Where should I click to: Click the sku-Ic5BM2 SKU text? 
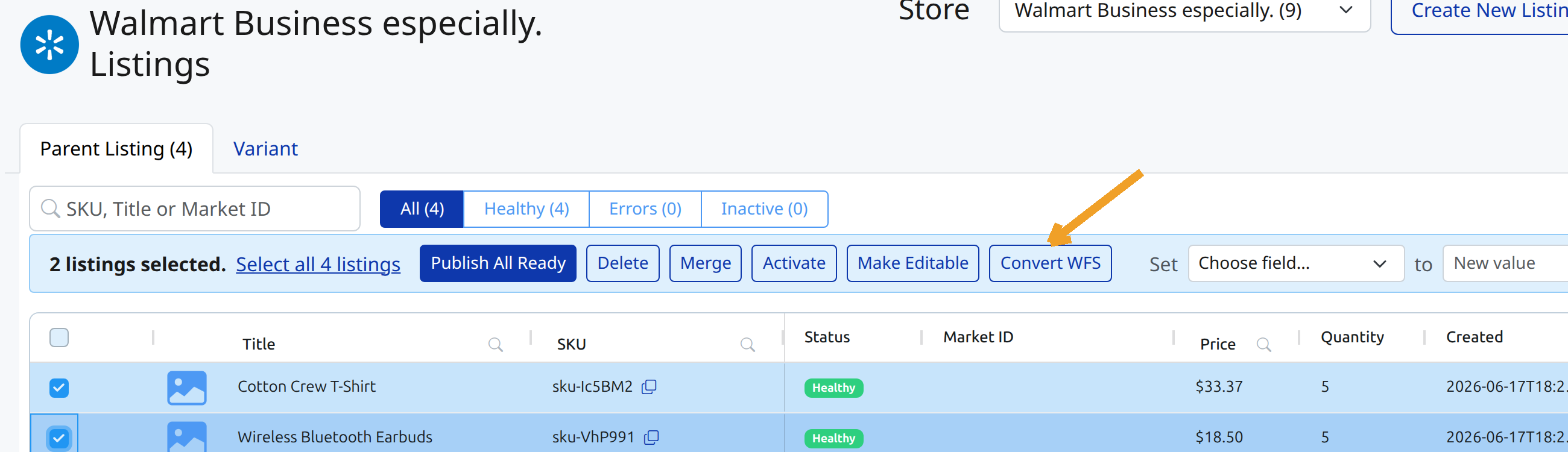pyautogui.click(x=592, y=386)
